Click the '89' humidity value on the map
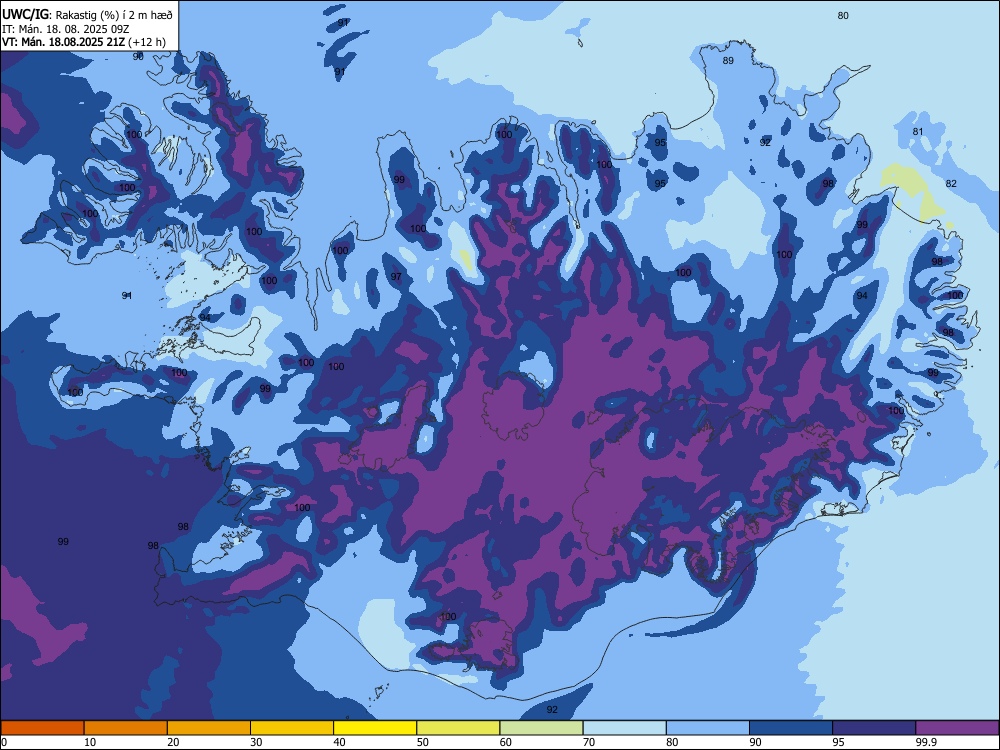Screen dimensions: 1000x750 coord(728,61)
